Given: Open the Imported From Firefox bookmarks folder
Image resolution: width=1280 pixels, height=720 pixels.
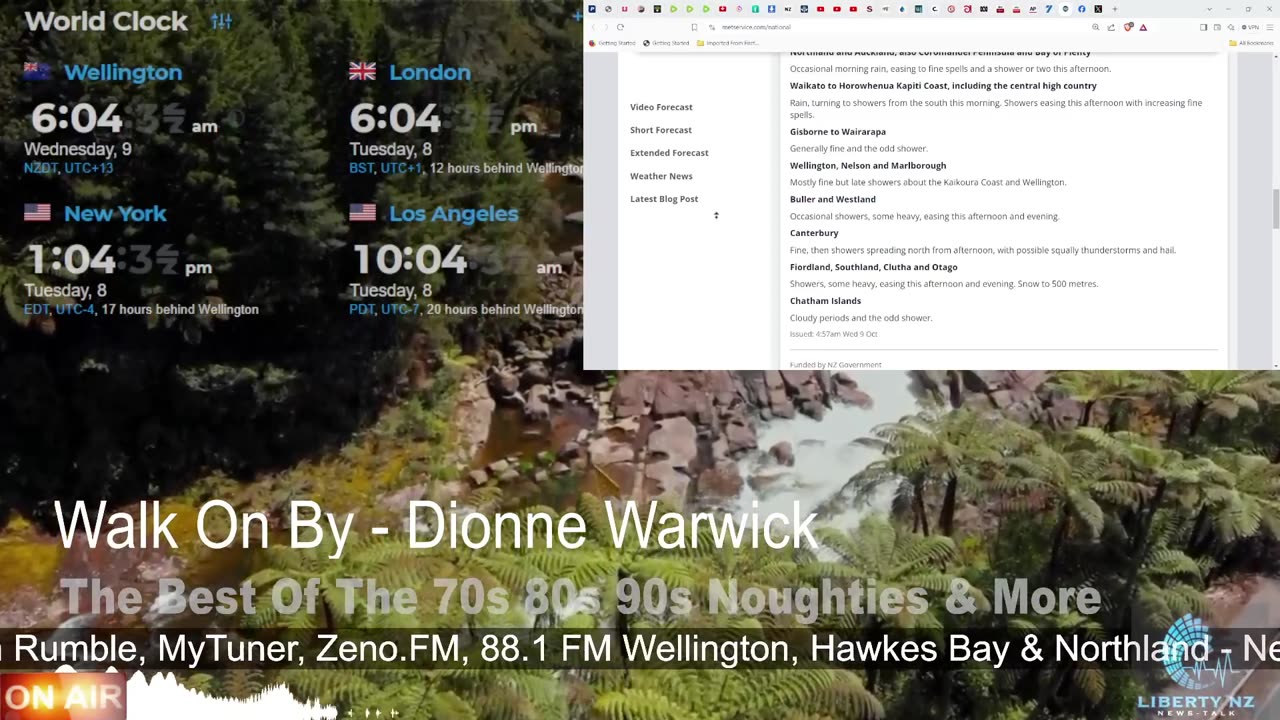Looking at the screenshot, I should click(728, 43).
